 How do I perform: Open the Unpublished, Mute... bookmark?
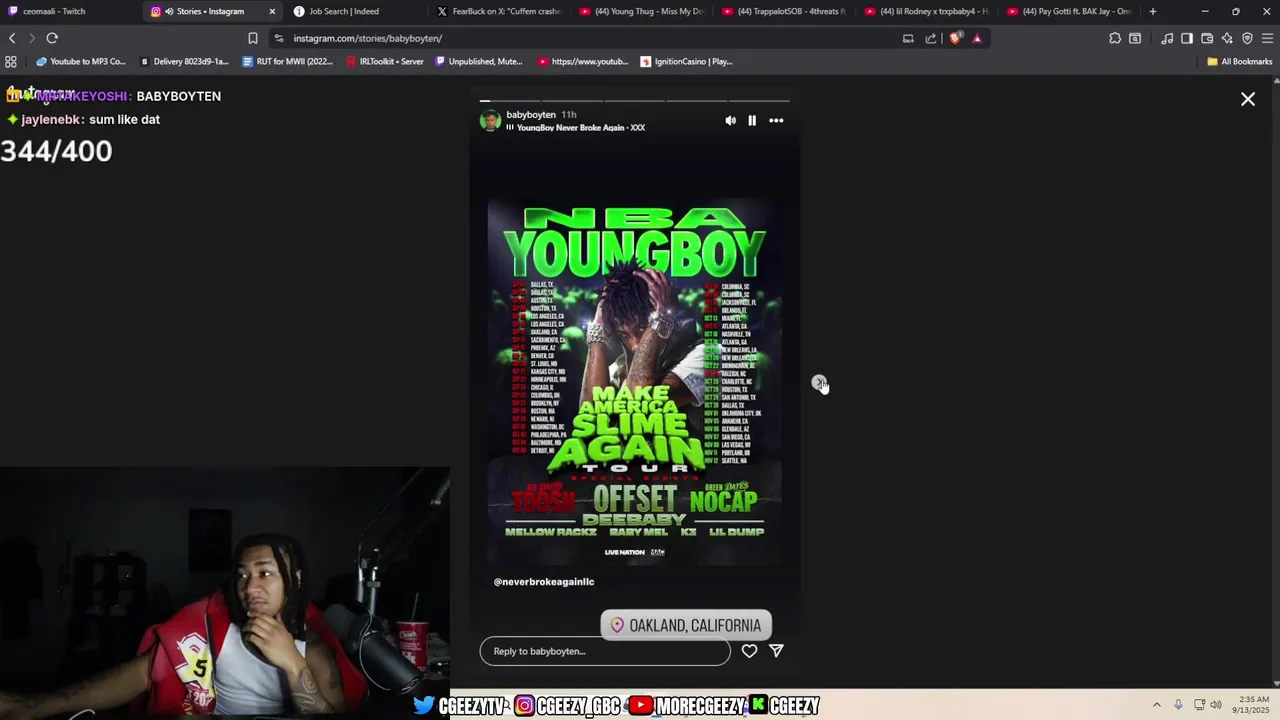479,61
